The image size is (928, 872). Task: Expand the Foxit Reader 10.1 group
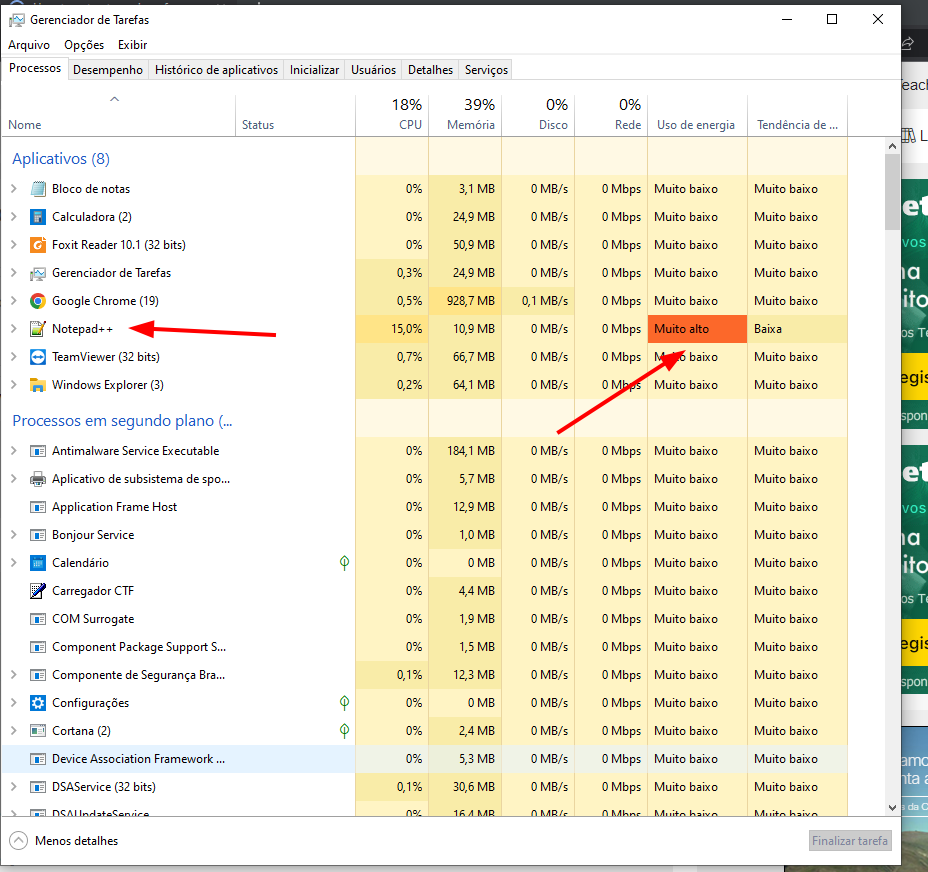[x=14, y=244]
